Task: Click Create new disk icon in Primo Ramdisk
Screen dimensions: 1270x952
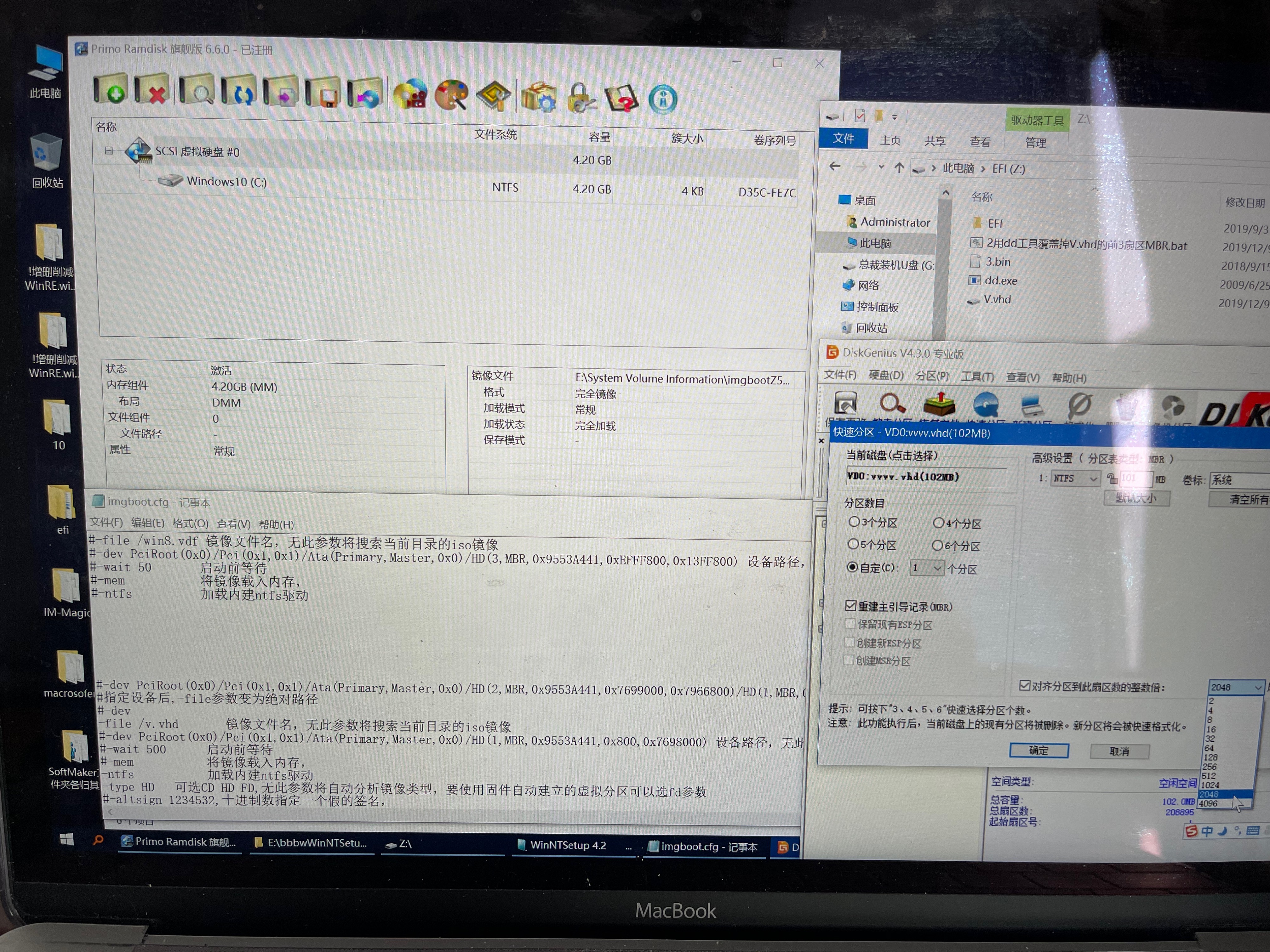Action: click(x=111, y=89)
